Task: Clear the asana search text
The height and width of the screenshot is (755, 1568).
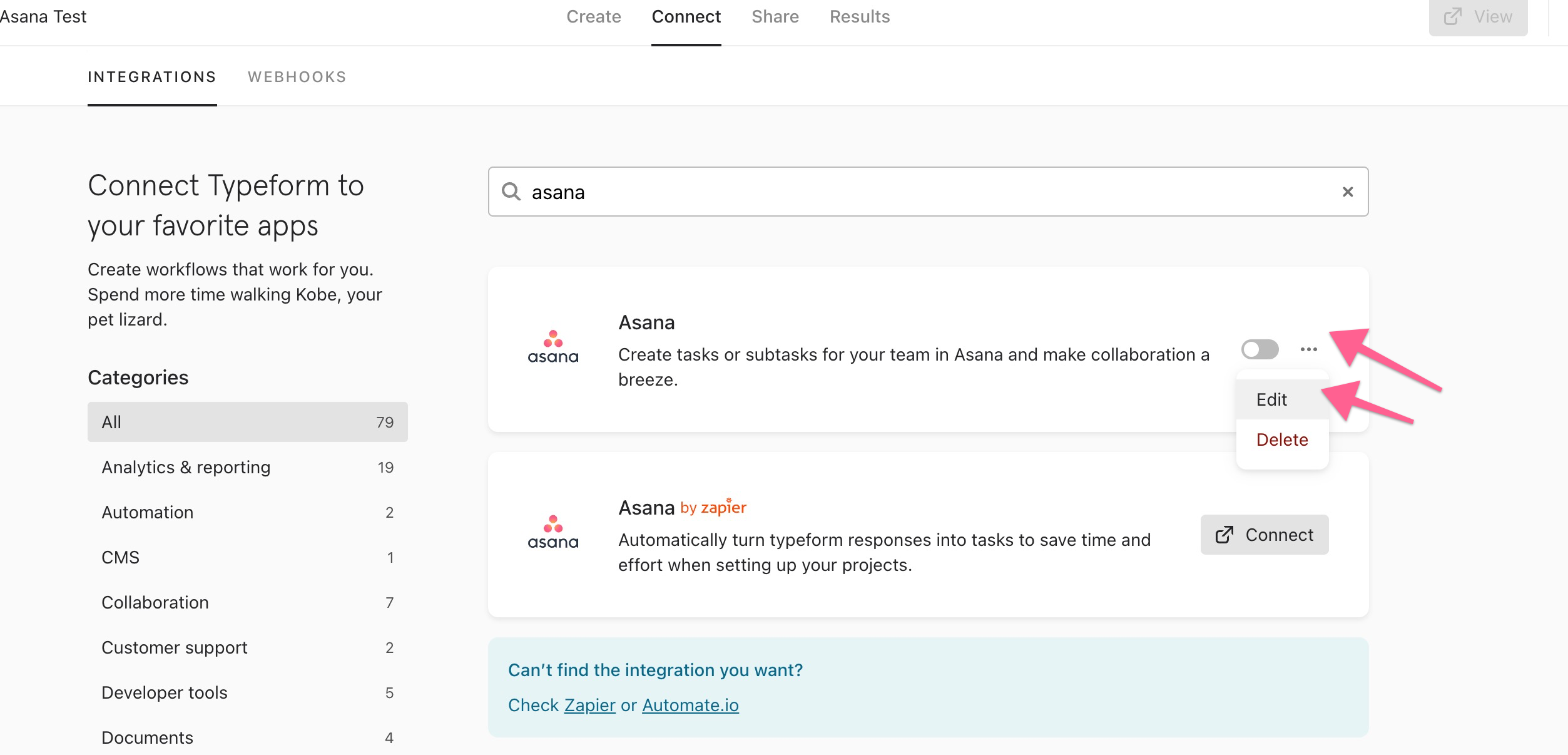Action: tap(1348, 192)
